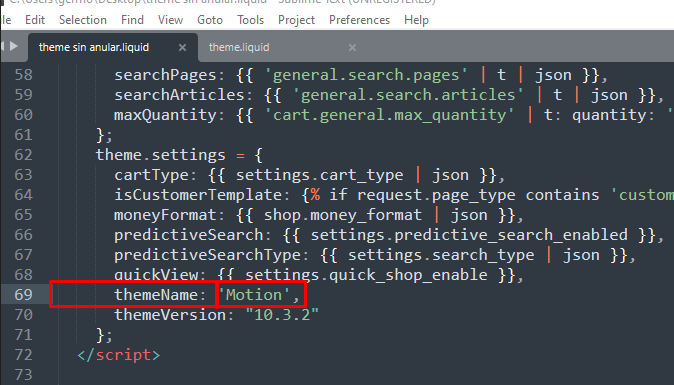Click line number 67 in gutter
This screenshot has height=385, width=674.
[24, 254]
